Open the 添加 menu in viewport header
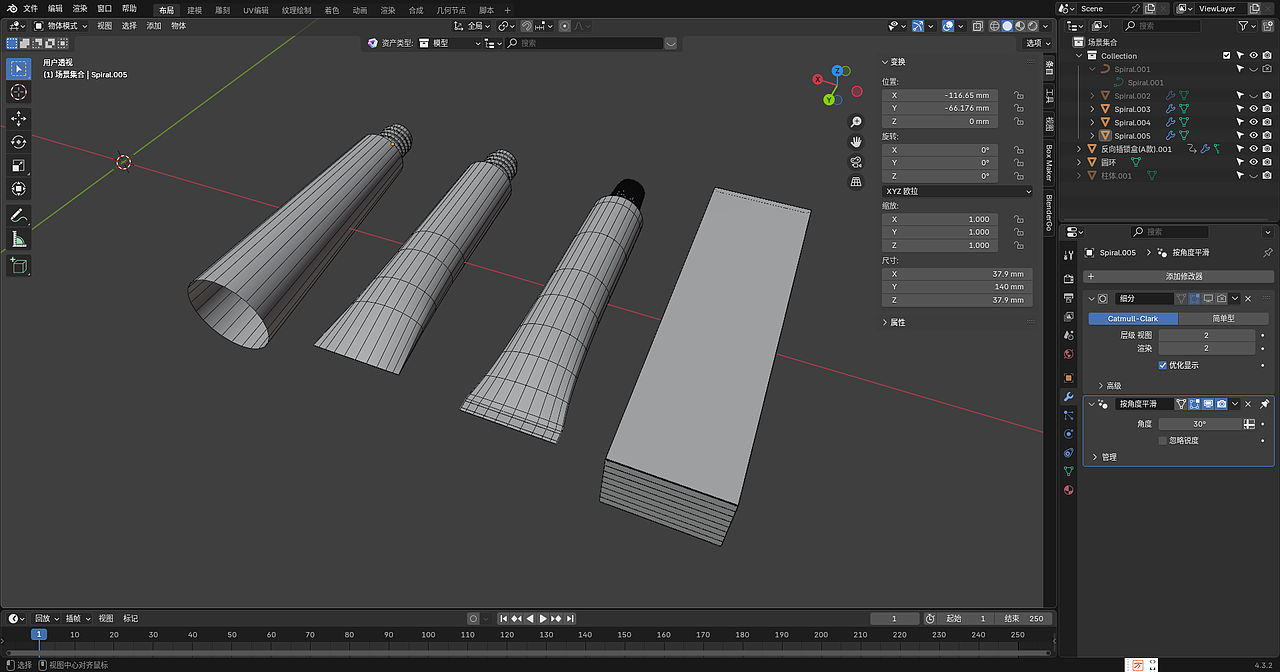The image size is (1280, 672). point(154,25)
